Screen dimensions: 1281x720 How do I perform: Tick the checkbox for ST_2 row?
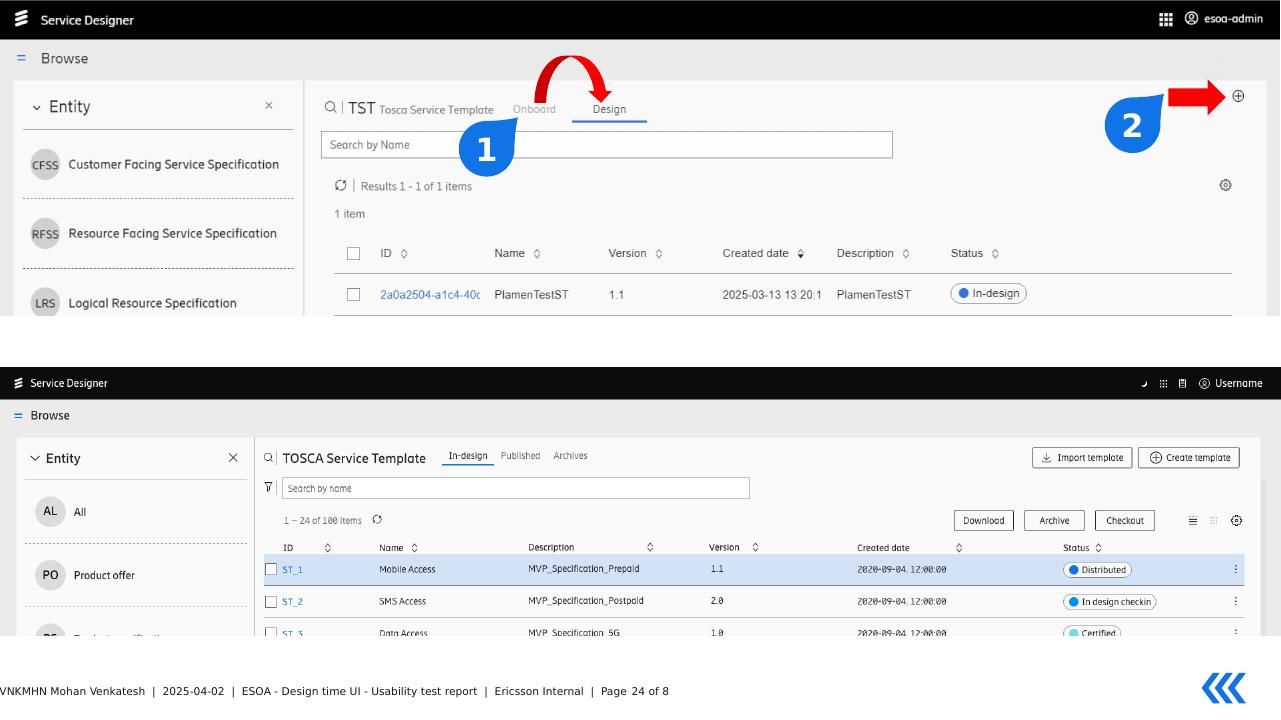click(271, 602)
